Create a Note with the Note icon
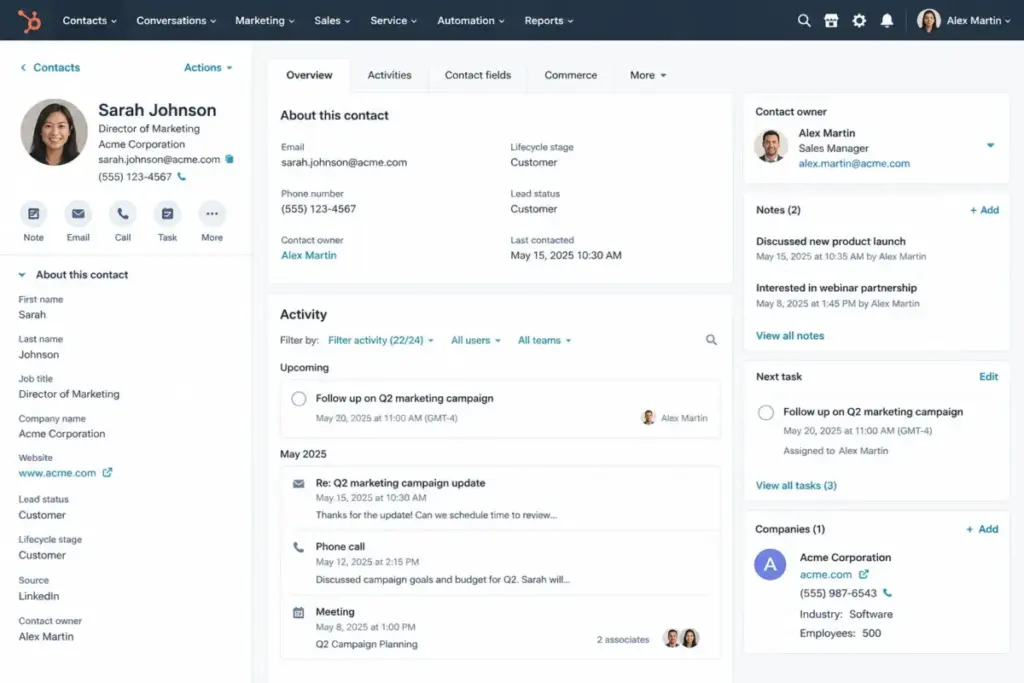The image size is (1024, 683). pyautogui.click(x=33, y=214)
